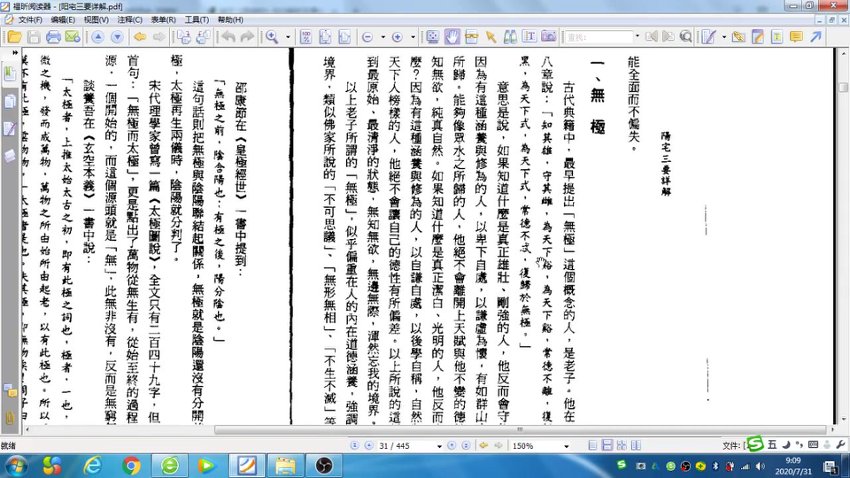Click the Windows Start button
The width and height of the screenshot is (850, 478).
[15, 466]
